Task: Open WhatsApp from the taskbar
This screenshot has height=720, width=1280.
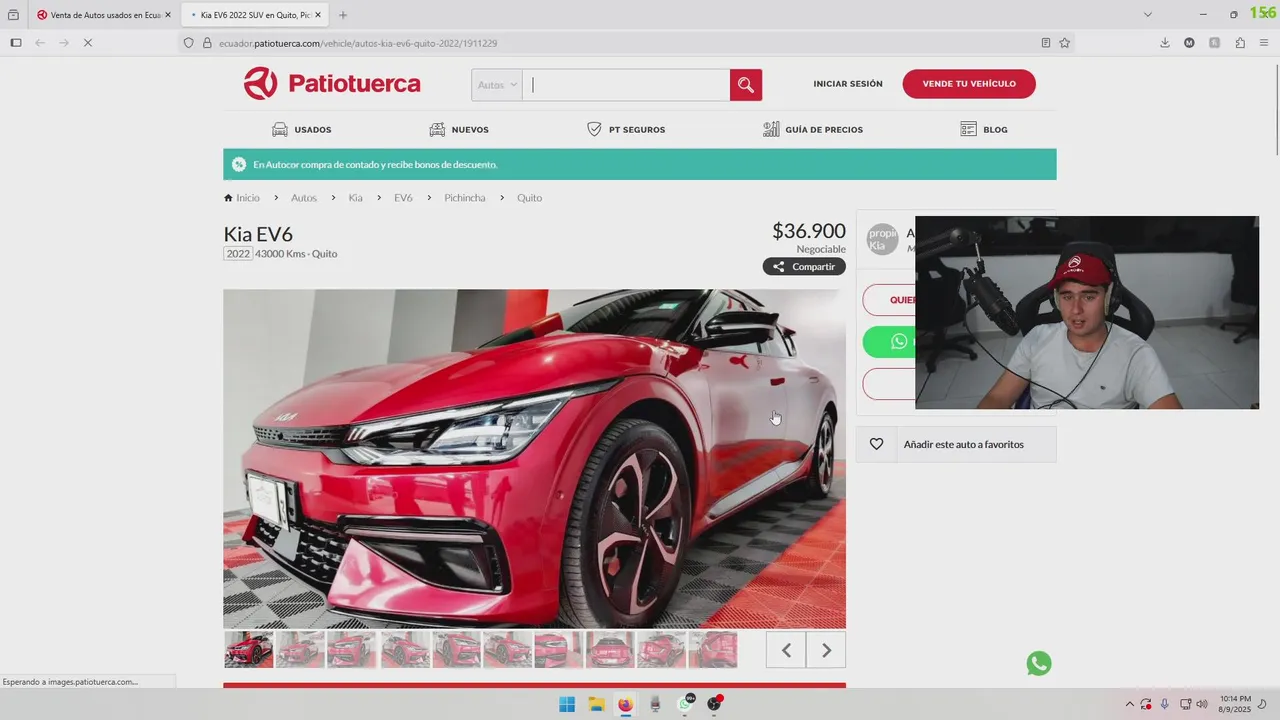Action: tap(686, 704)
